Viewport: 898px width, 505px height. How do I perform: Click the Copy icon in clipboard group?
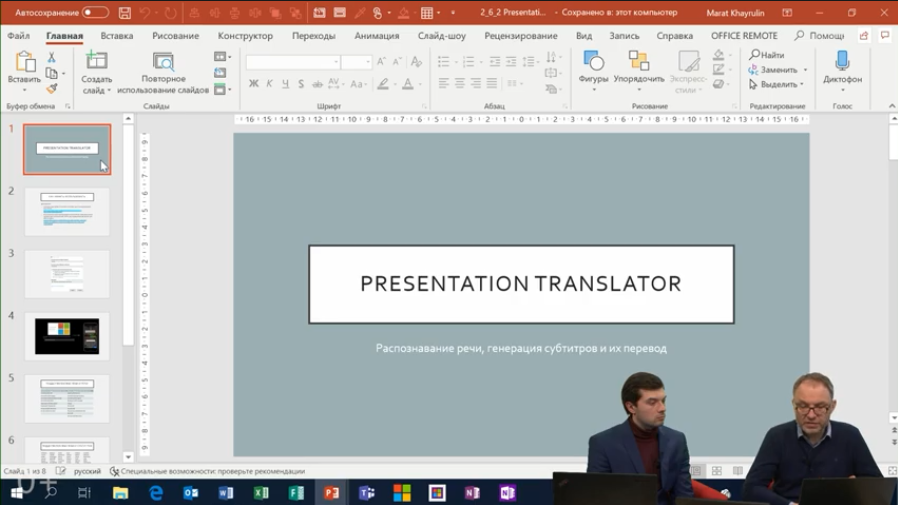pos(52,73)
